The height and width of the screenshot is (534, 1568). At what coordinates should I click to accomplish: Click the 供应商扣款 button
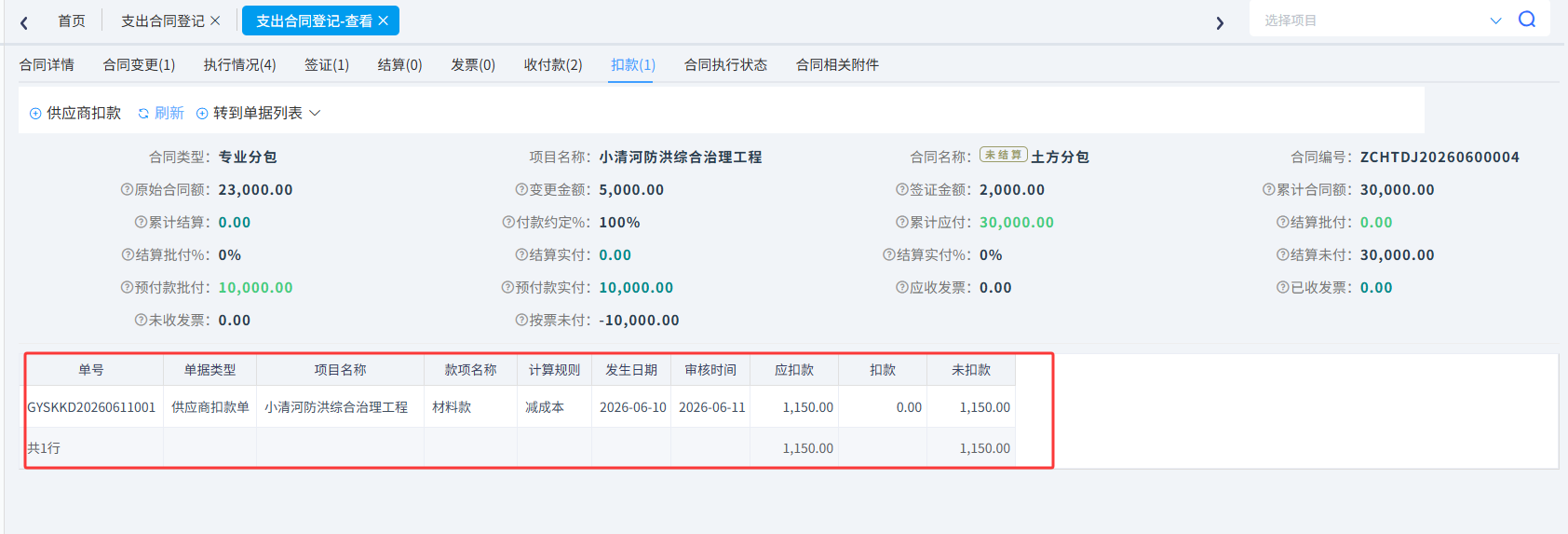pyautogui.click(x=75, y=113)
